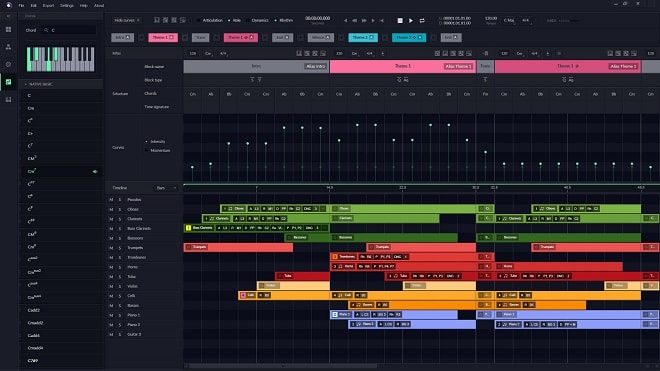The width and height of the screenshot is (660, 371).
Task: Select the active green chord panel sidebar icon
Action: pos(8,82)
